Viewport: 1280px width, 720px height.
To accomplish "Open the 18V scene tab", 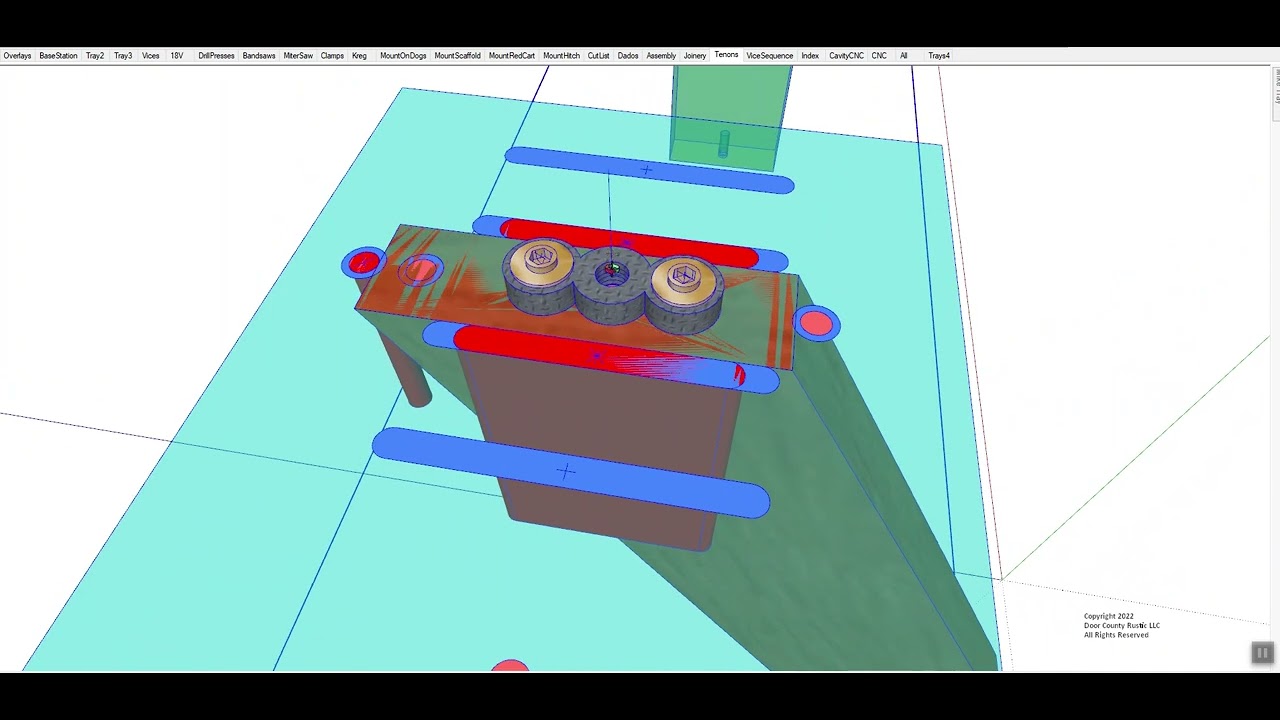I will point(177,56).
